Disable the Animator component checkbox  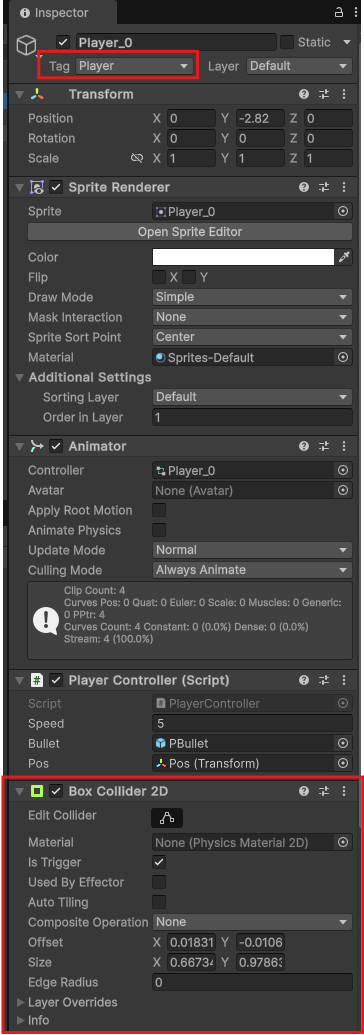tap(57, 446)
